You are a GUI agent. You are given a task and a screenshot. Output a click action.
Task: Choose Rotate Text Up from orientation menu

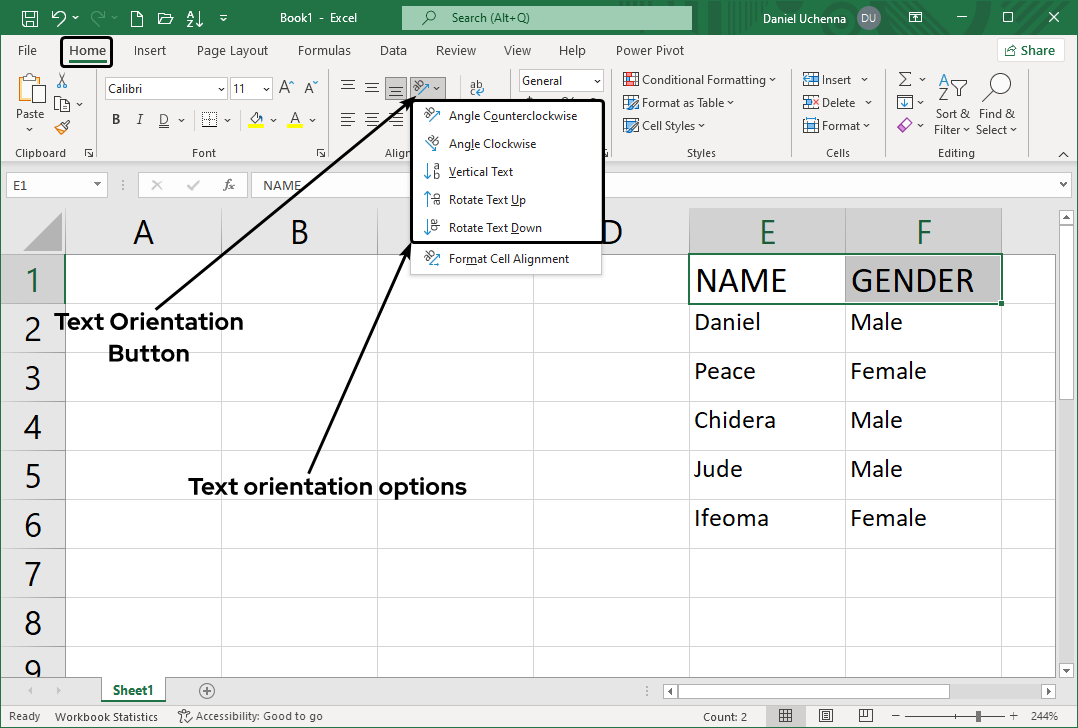487,199
